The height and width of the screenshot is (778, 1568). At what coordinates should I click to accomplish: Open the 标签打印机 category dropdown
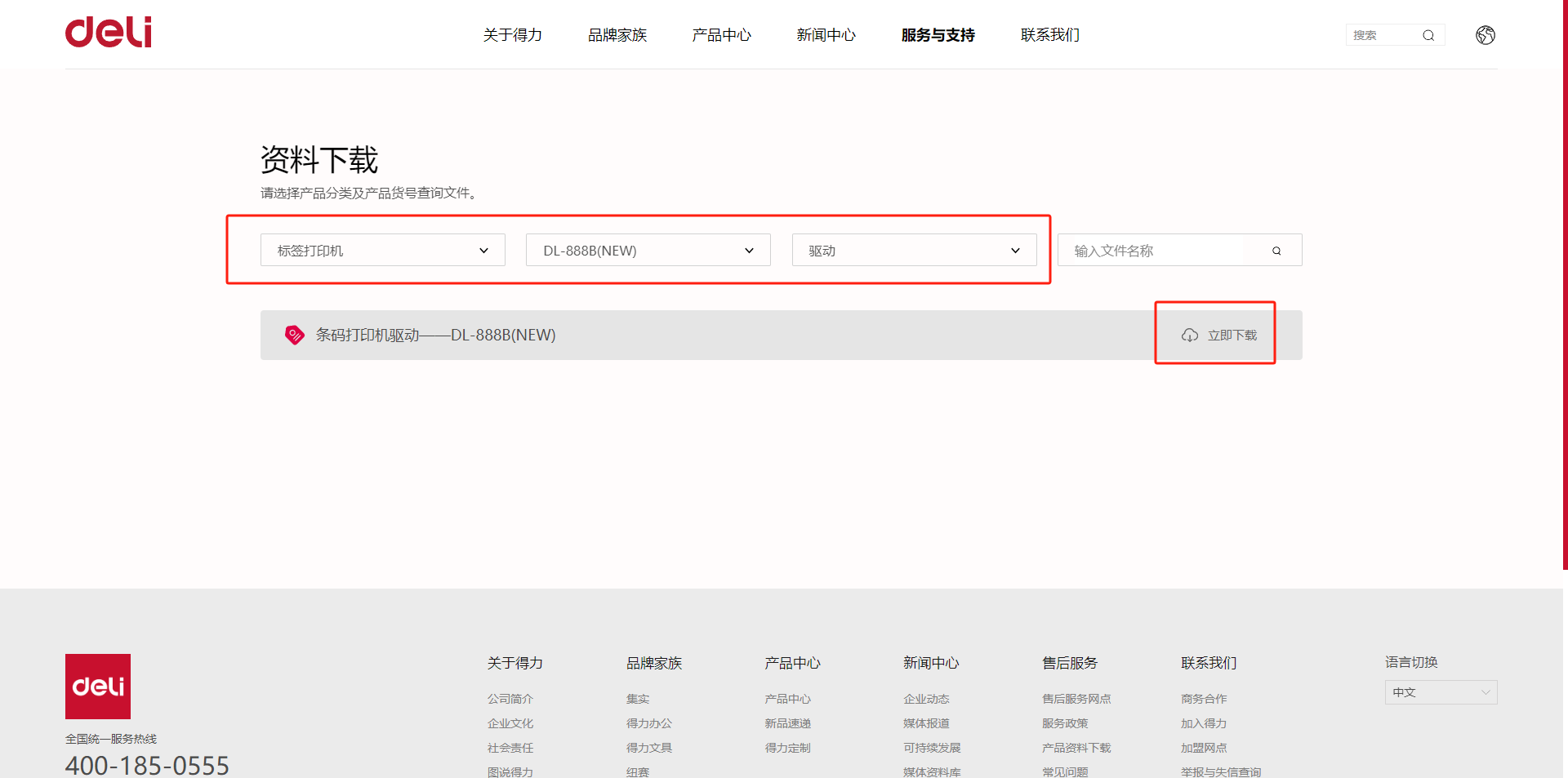tap(382, 251)
